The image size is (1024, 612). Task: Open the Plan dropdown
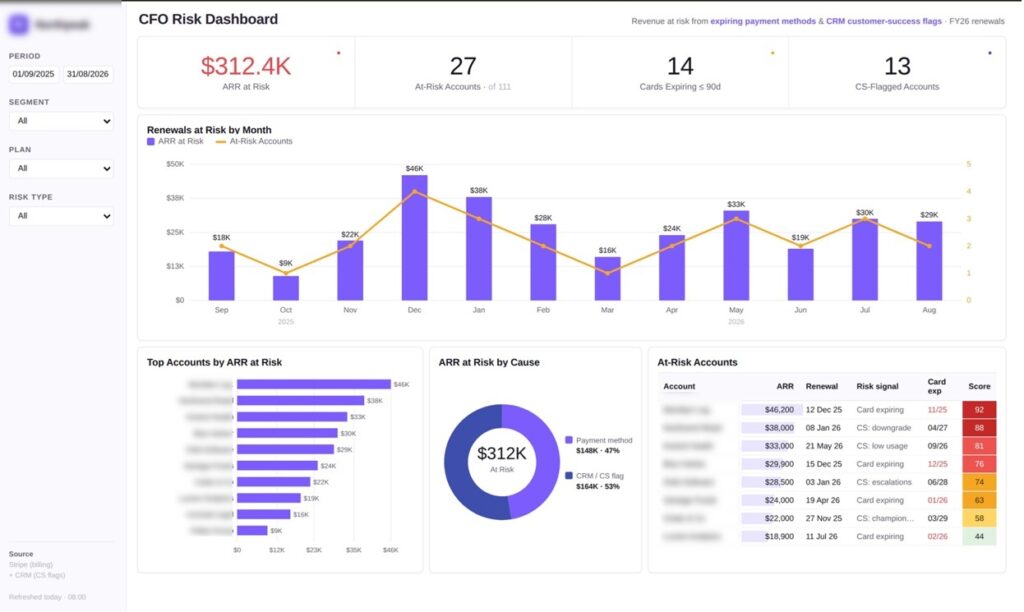(61, 169)
